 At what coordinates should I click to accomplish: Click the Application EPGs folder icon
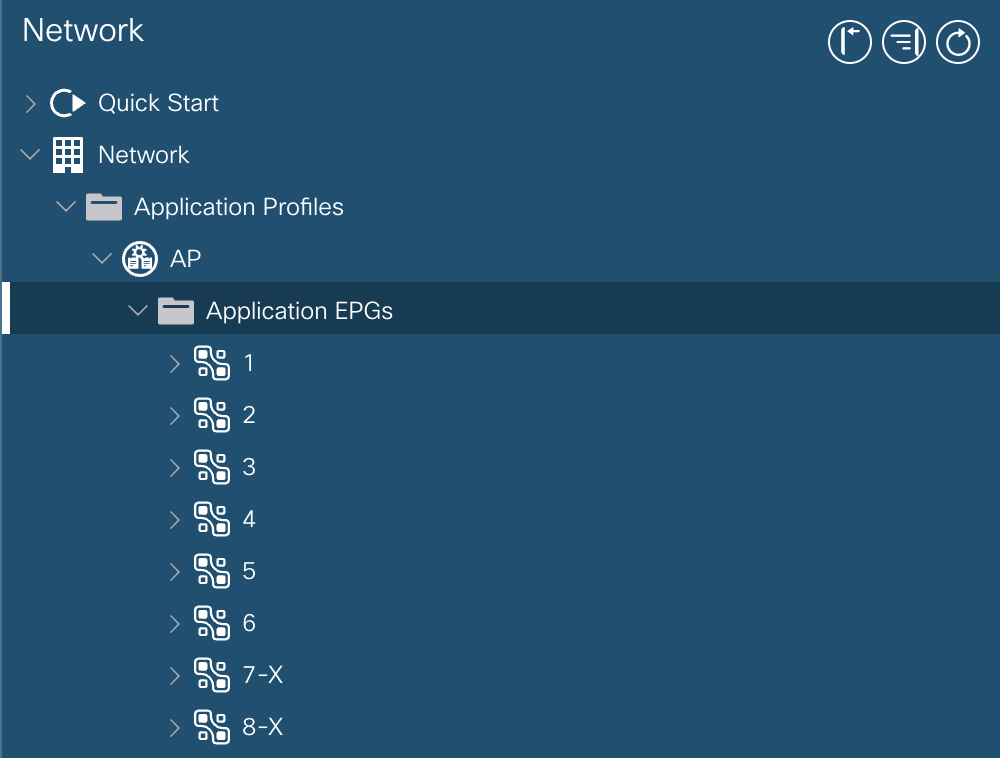tap(176, 310)
